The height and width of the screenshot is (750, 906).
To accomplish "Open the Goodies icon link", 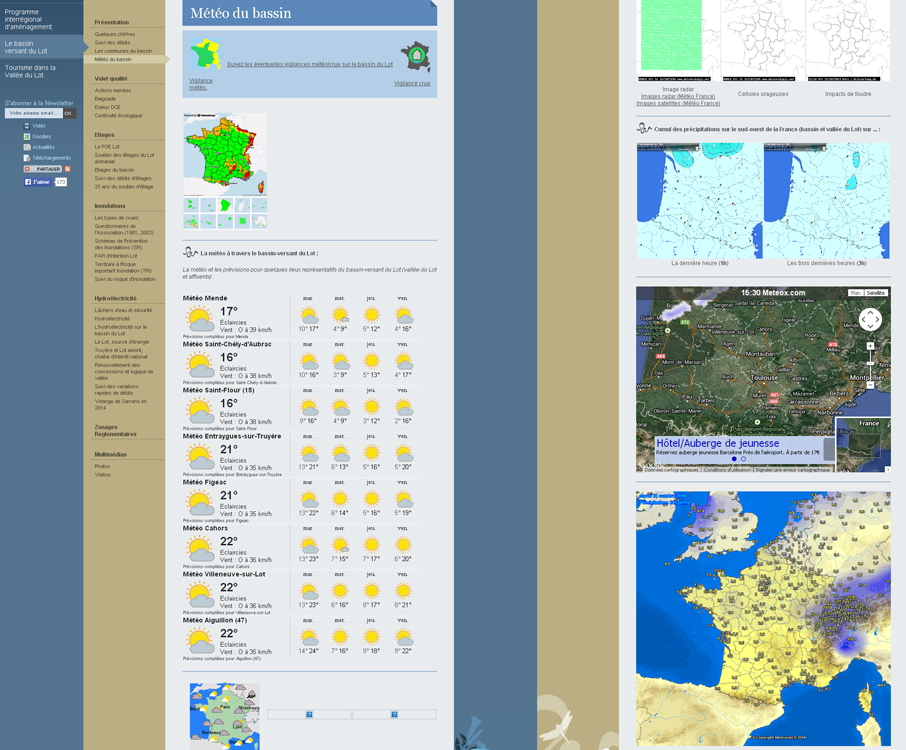I will click(x=27, y=136).
